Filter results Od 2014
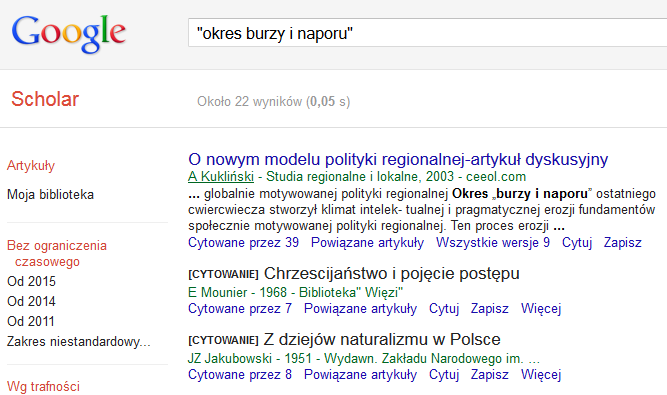 pos(31,301)
